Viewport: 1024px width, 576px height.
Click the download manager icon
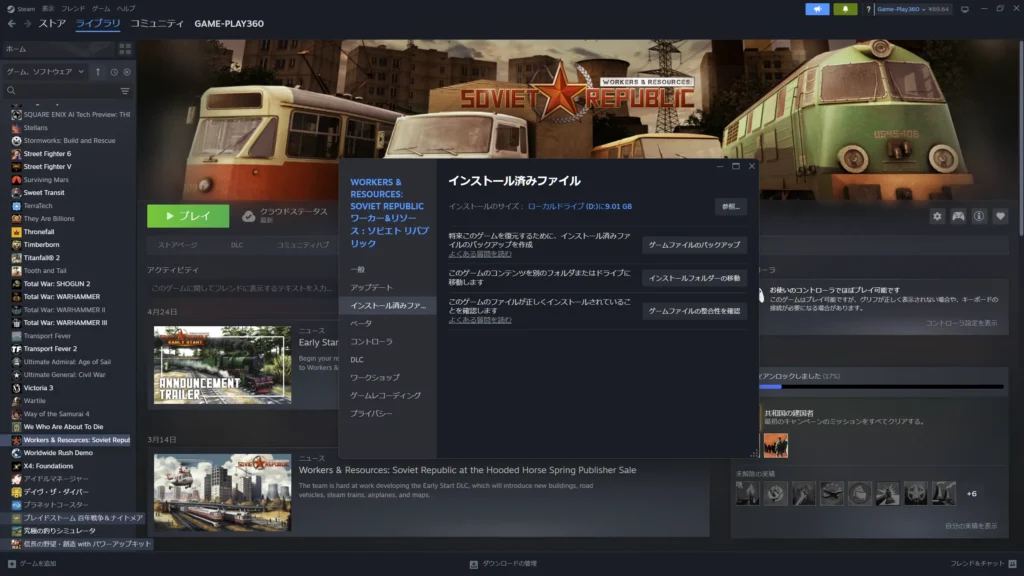473,564
